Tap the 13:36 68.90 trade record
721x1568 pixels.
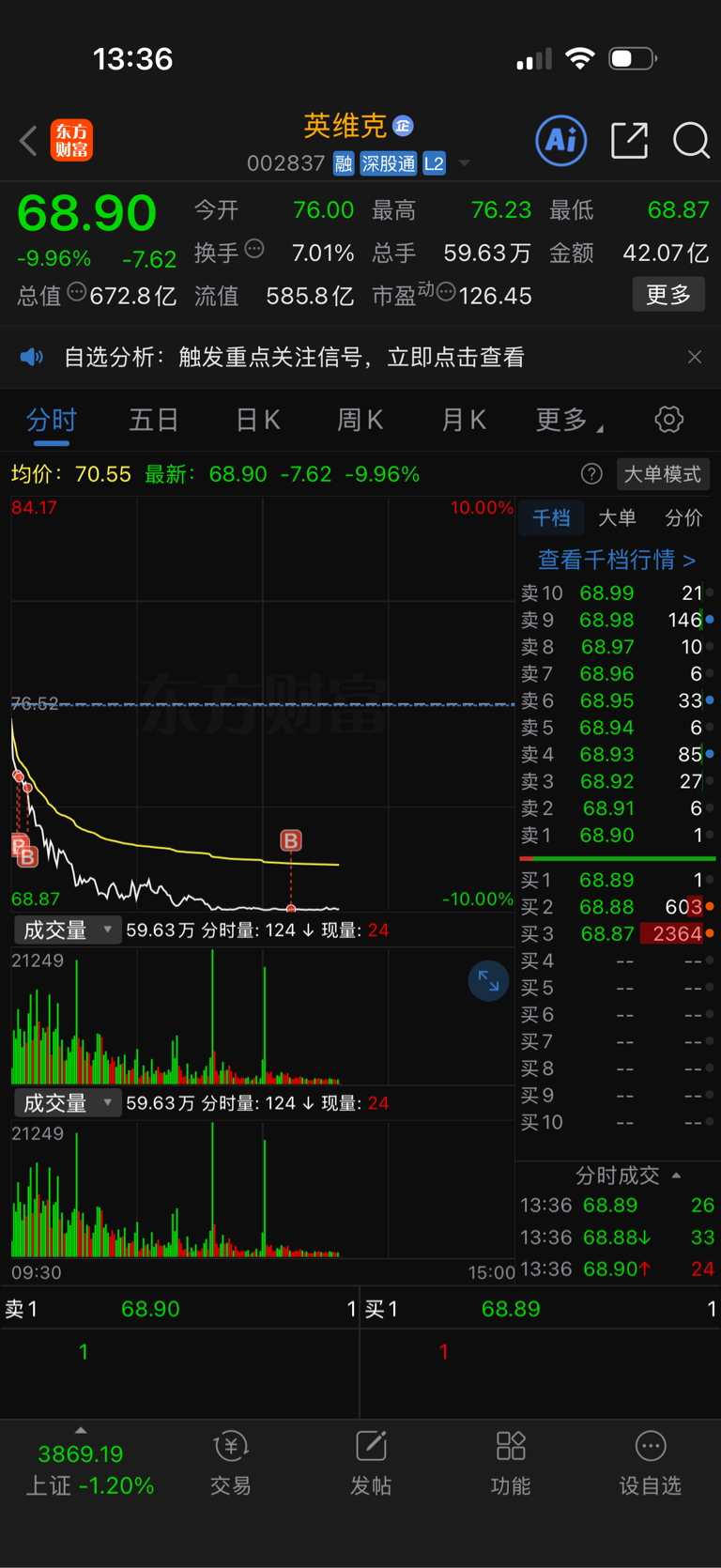point(618,1269)
